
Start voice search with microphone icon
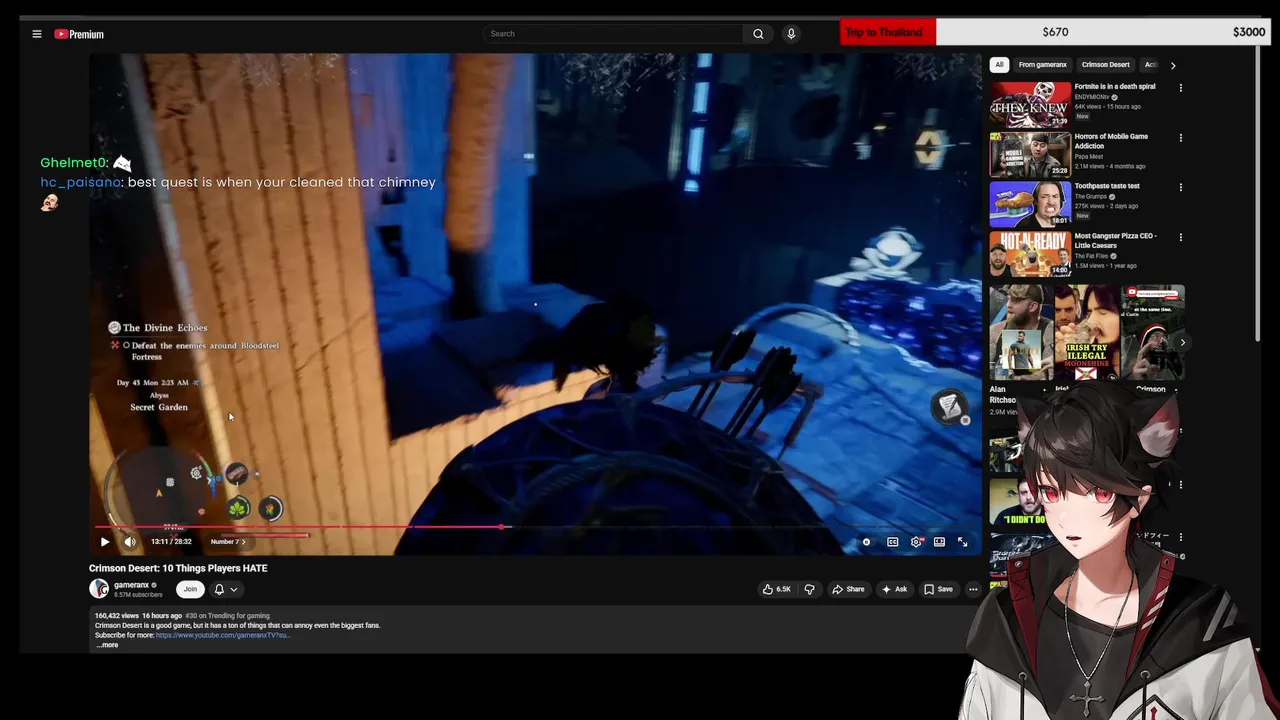pos(791,34)
